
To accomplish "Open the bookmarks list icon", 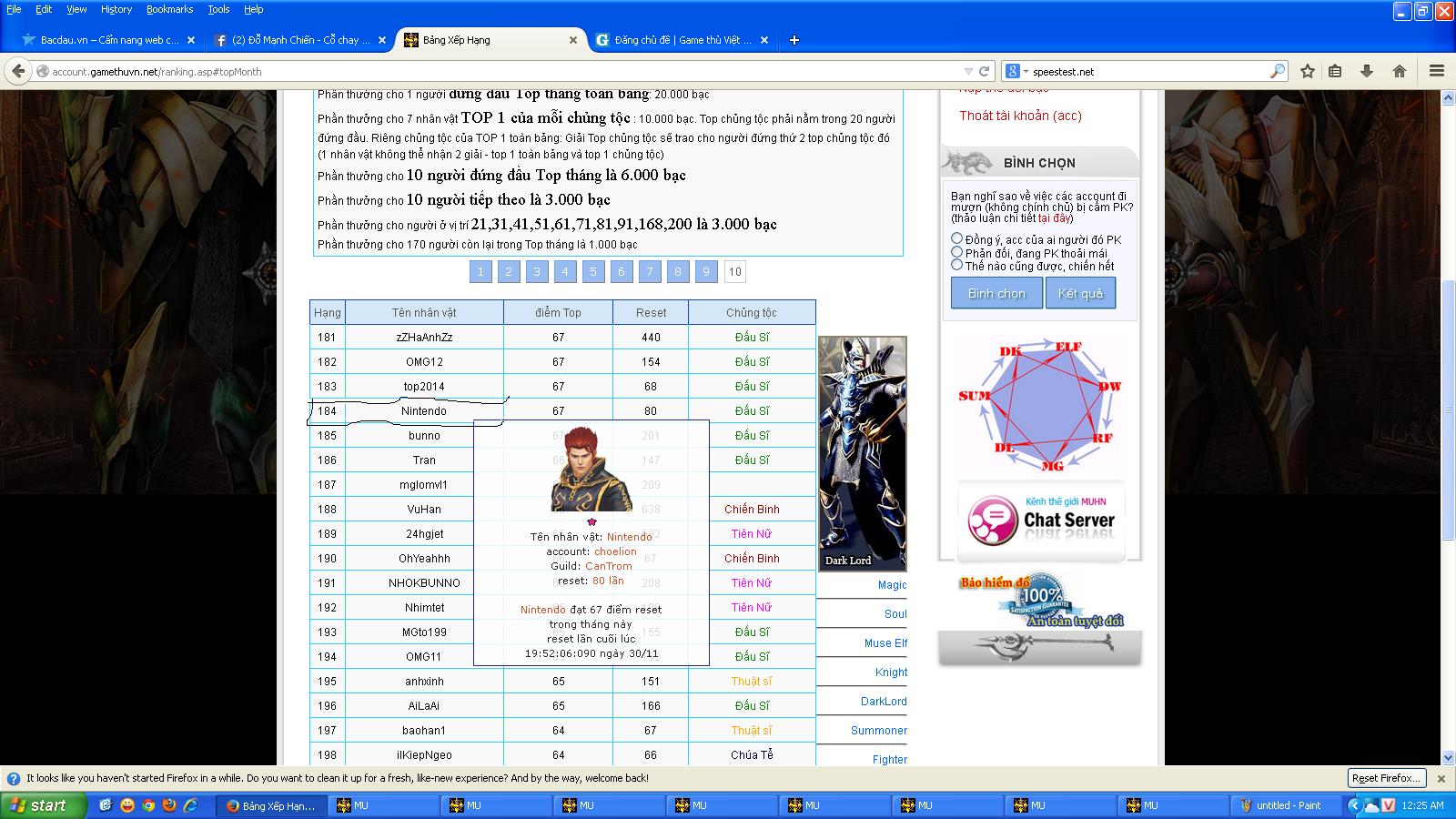I will (x=1335, y=71).
